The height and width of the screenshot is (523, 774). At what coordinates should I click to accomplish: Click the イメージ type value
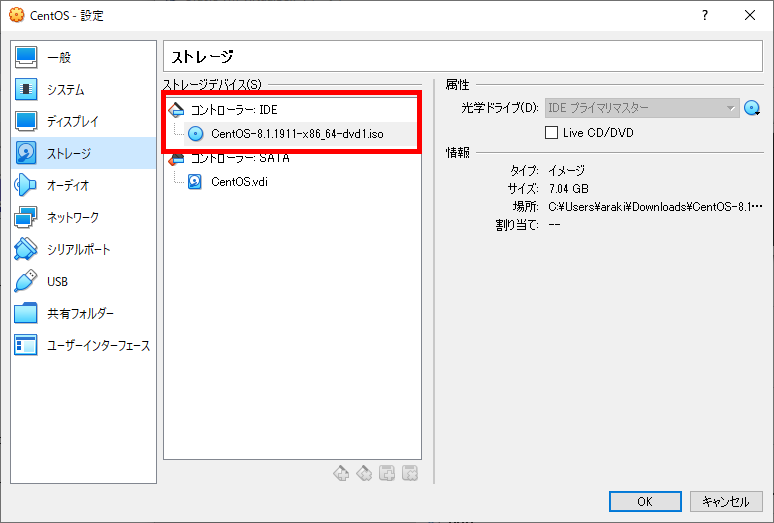(x=567, y=171)
